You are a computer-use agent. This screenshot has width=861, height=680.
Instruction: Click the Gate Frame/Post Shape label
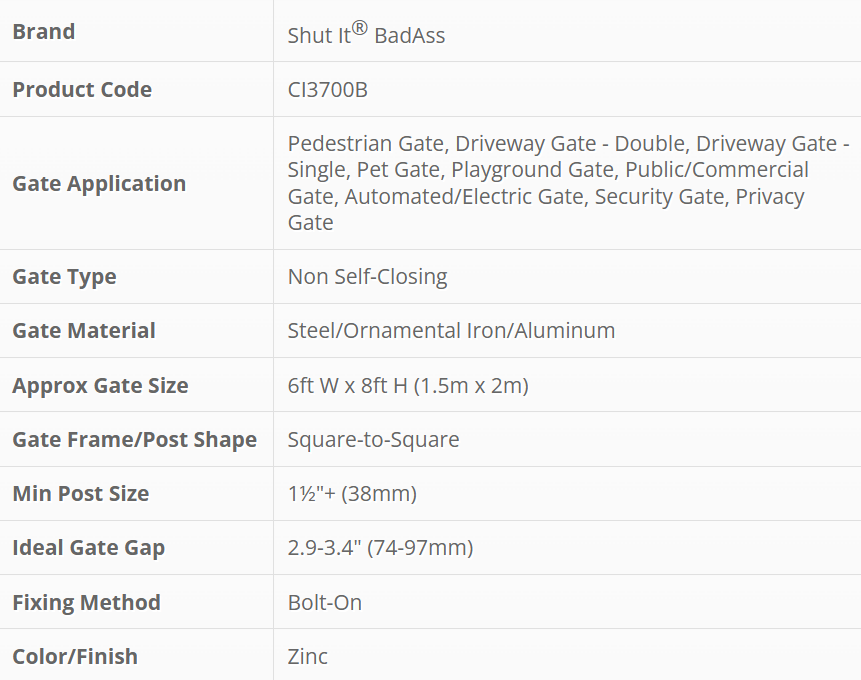(x=134, y=440)
